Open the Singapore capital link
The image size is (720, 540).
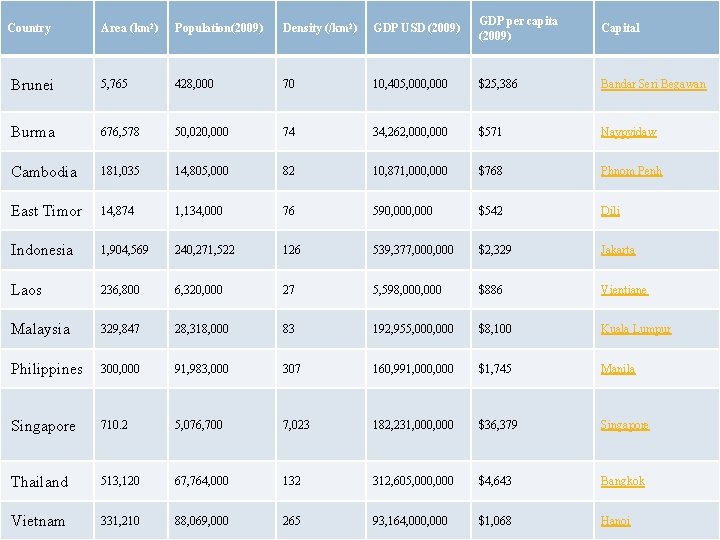[x=624, y=425]
